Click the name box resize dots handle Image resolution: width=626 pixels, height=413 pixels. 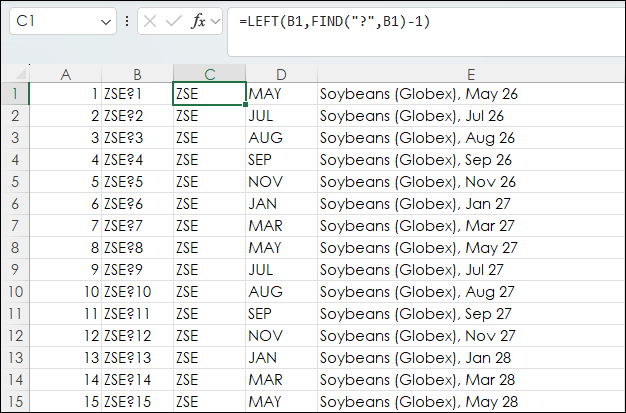coord(126,21)
